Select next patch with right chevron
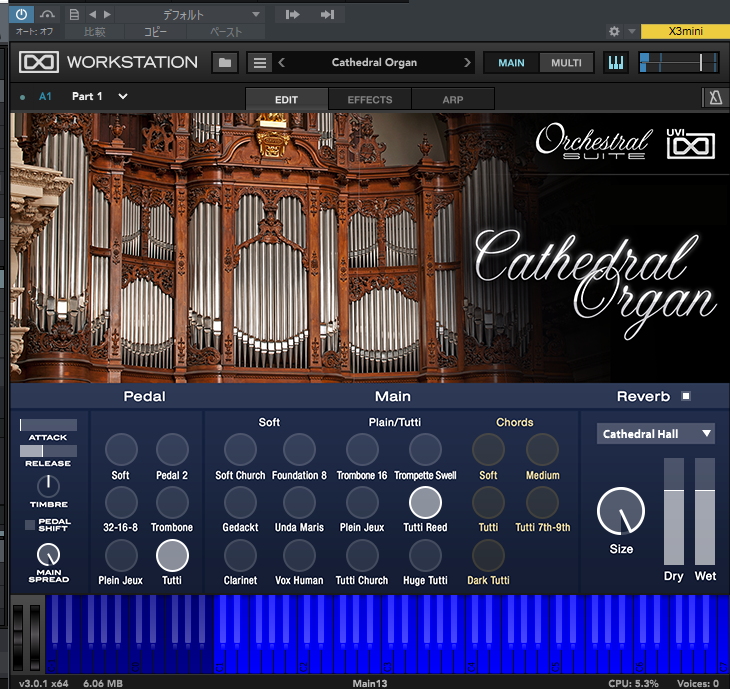The image size is (730, 689). pos(467,62)
